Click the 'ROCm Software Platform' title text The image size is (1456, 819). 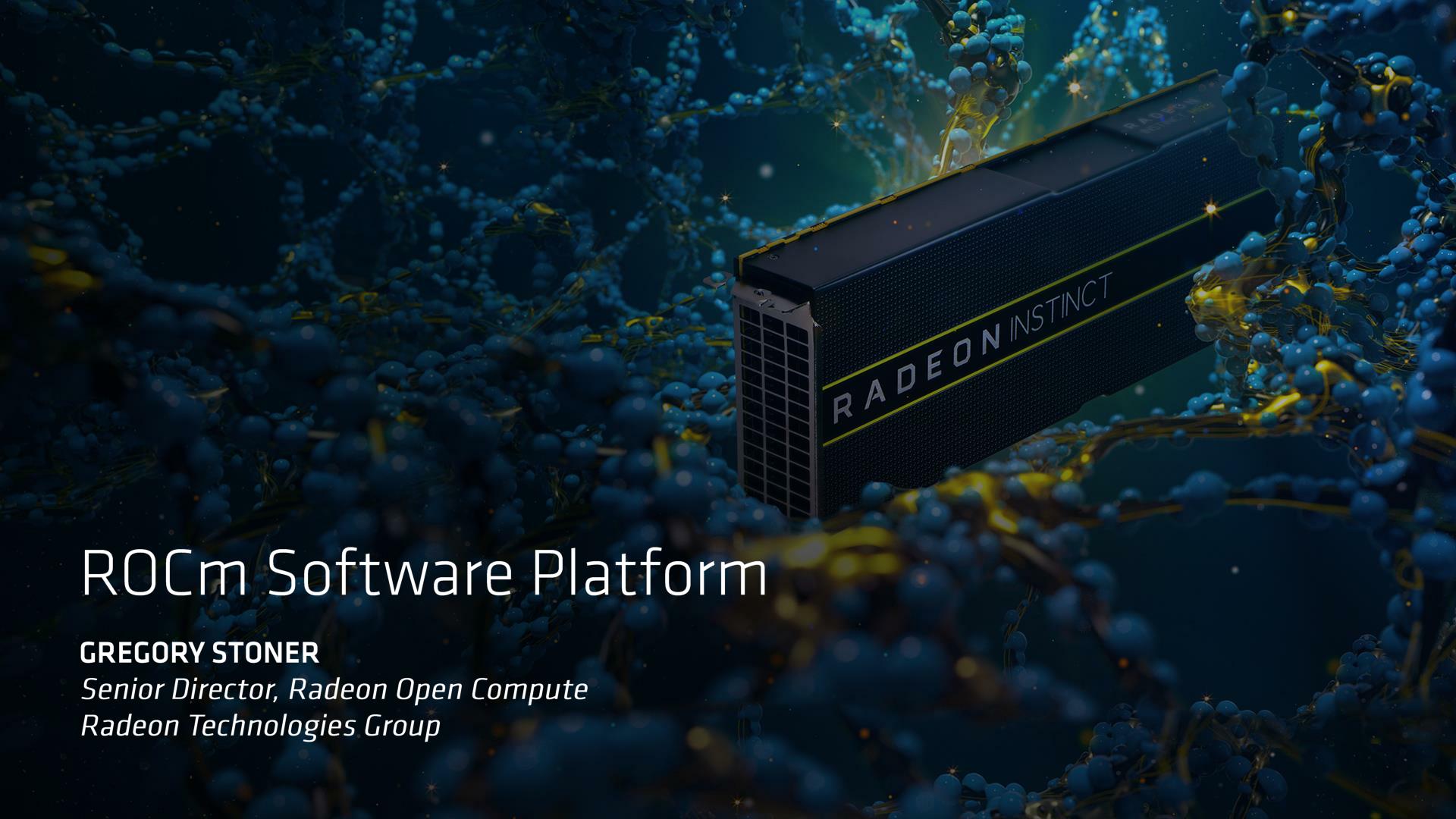[x=424, y=573]
